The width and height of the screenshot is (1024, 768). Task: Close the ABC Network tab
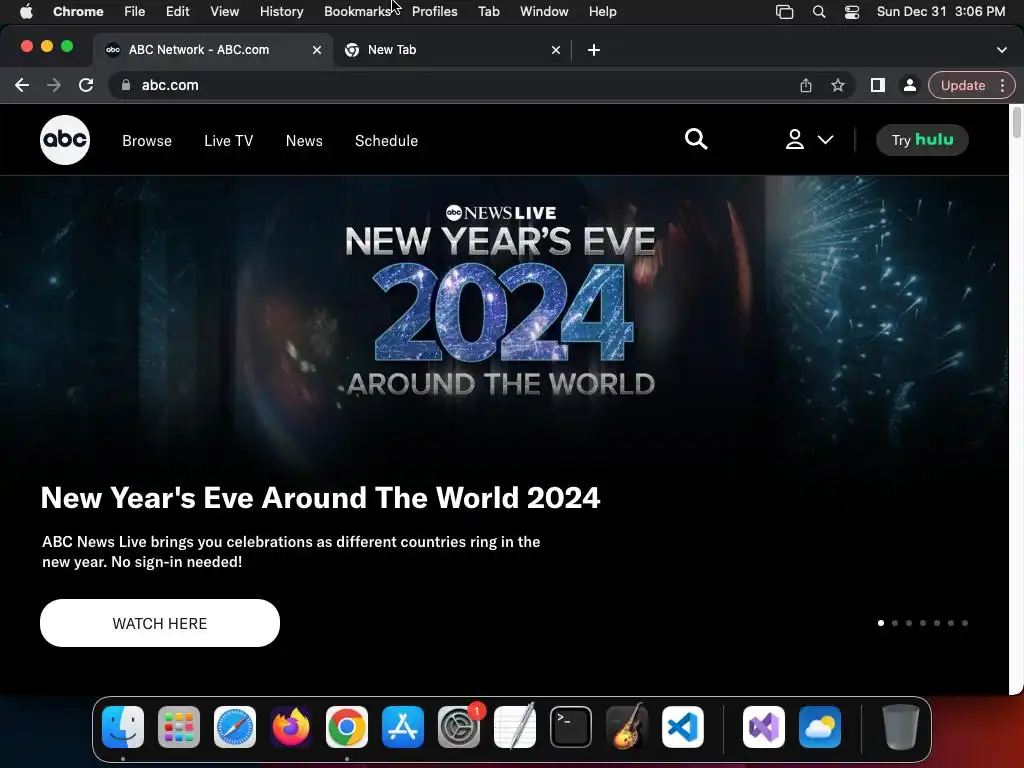pos(317,50)
